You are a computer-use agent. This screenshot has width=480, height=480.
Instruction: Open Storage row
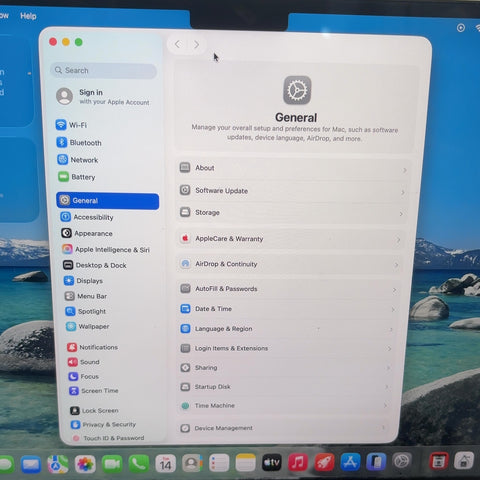point(292,213)
